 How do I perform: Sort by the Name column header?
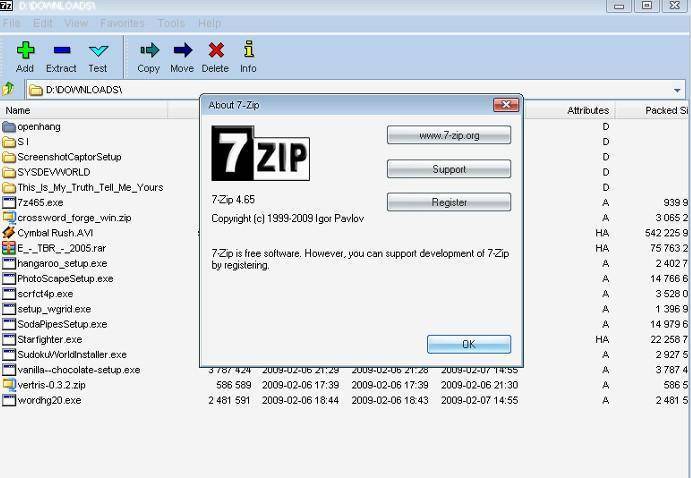84,110
